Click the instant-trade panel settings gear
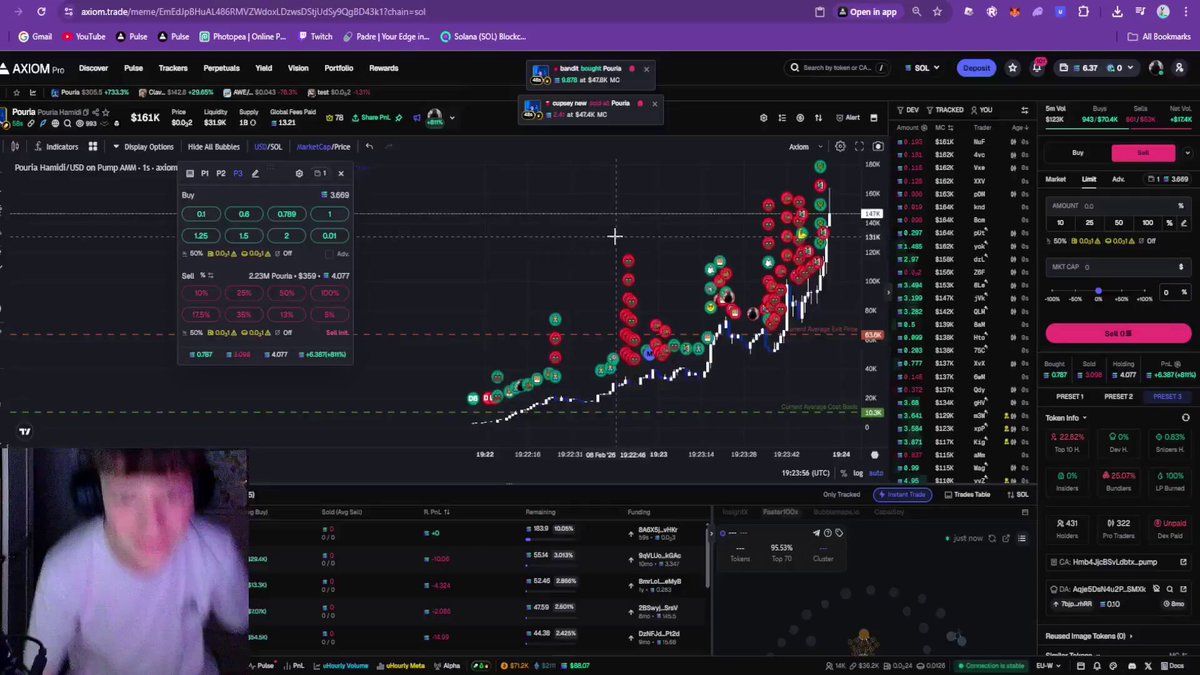Image resolution: width=1200 pixels, height=675 pixels. pos(299,173)
